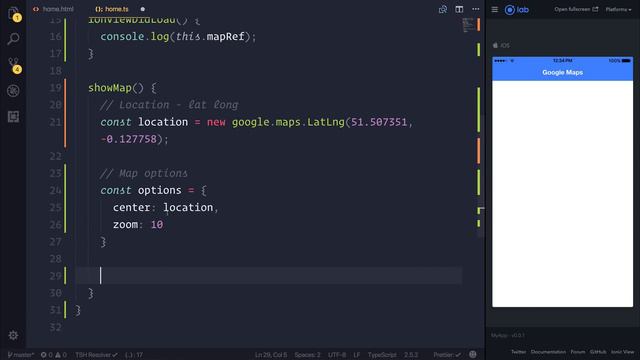Click the Location - lat long comment

click(x=169, y=105)
